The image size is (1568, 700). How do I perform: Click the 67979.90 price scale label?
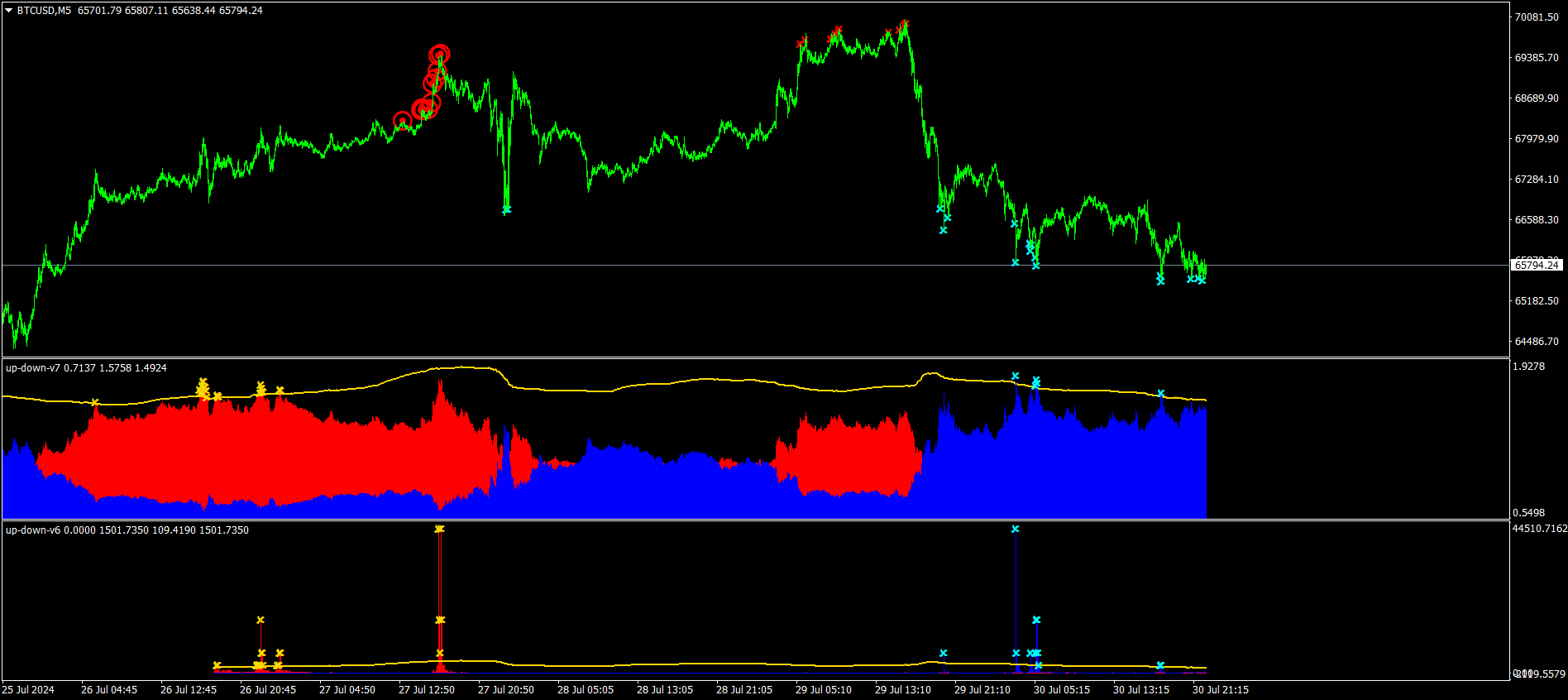pyautogui.click(x=1537, y=139)
